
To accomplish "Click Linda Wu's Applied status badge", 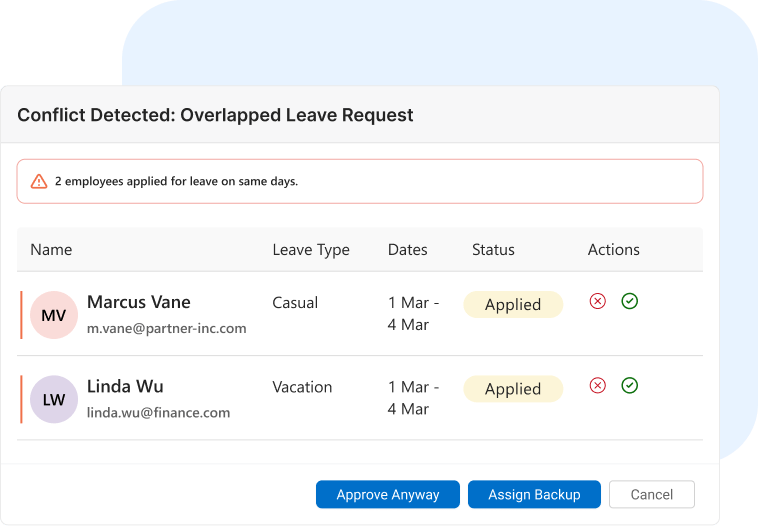I will [x=513, y=389].
